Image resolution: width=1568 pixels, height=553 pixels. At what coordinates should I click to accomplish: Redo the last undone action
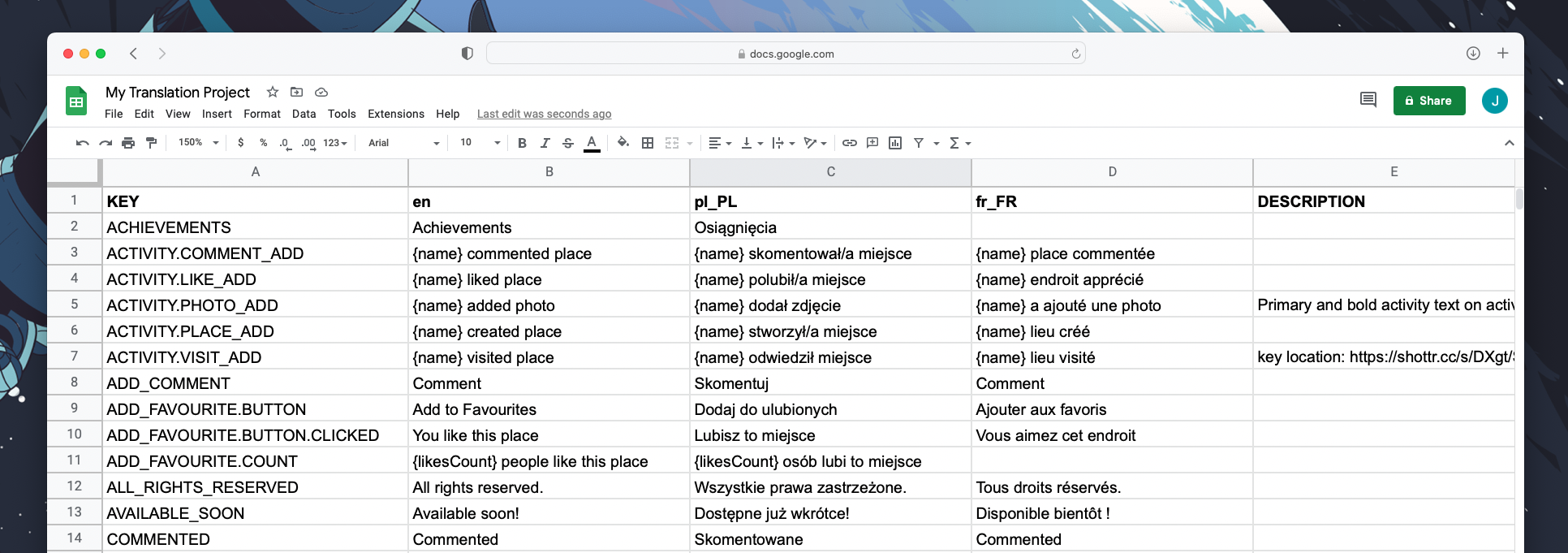(106, 143)
